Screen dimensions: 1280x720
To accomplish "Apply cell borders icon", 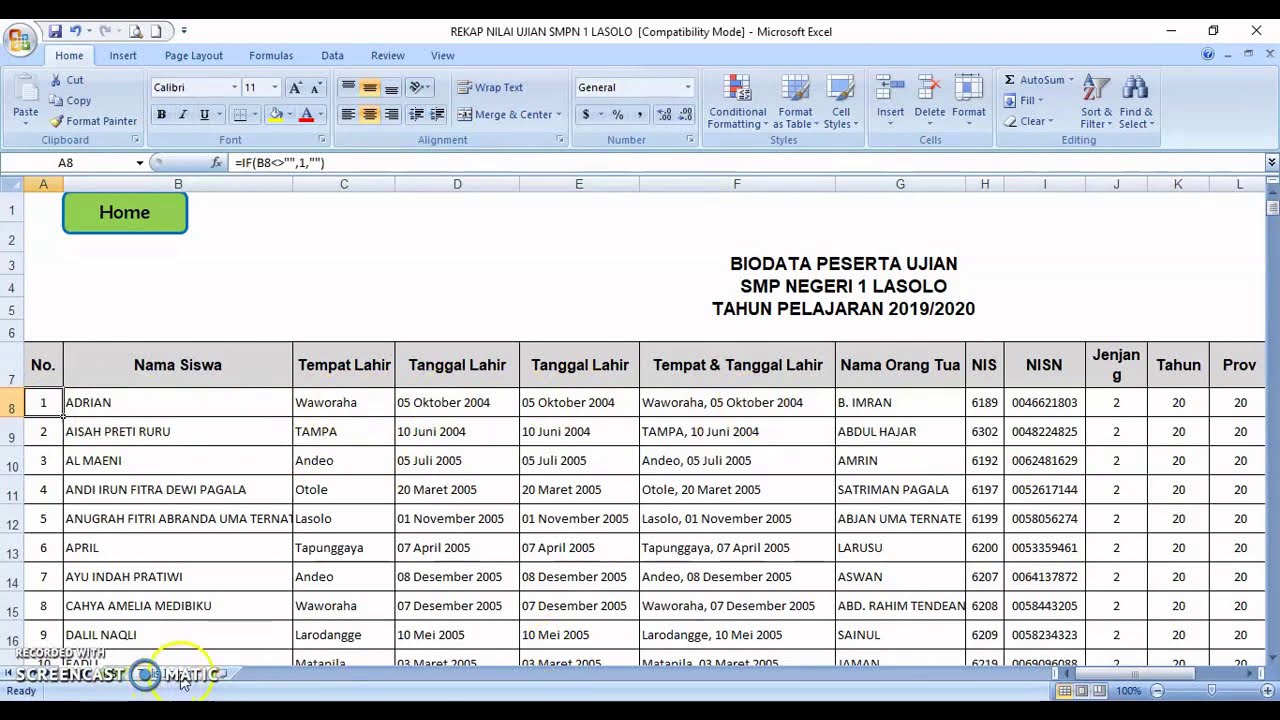I will click(x=240, y=115).
